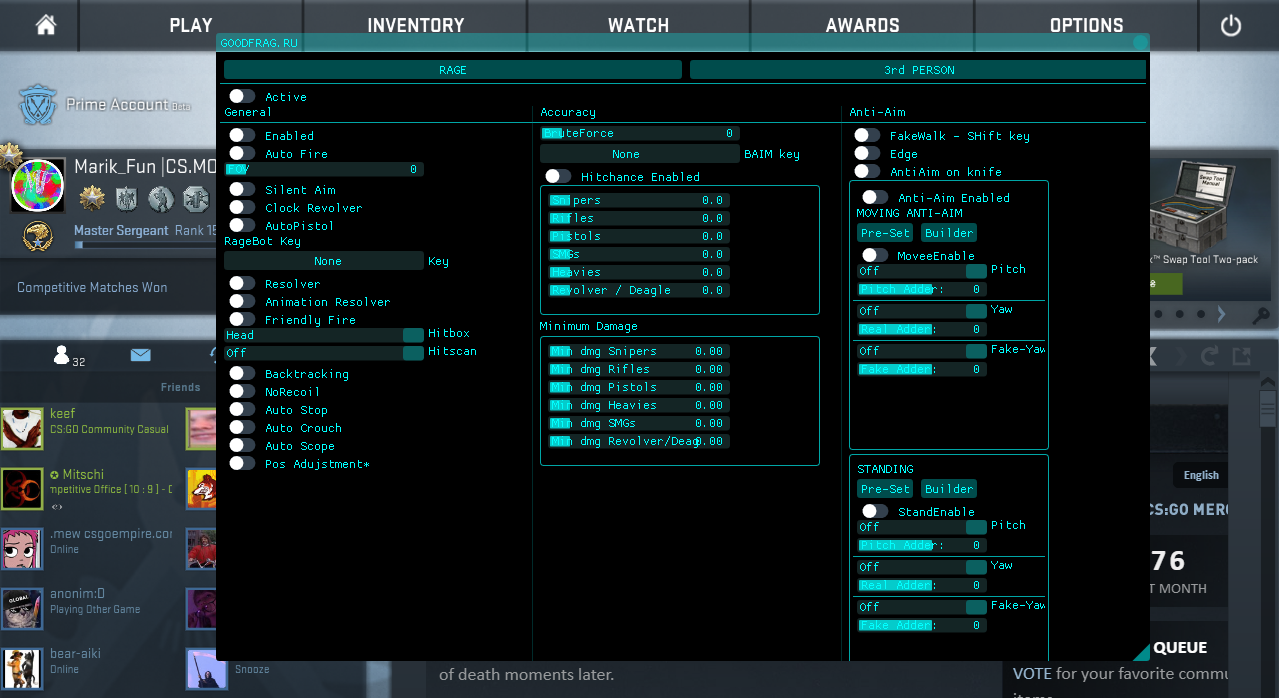Click the refresh icon in news panel

tap(1209, 356)
